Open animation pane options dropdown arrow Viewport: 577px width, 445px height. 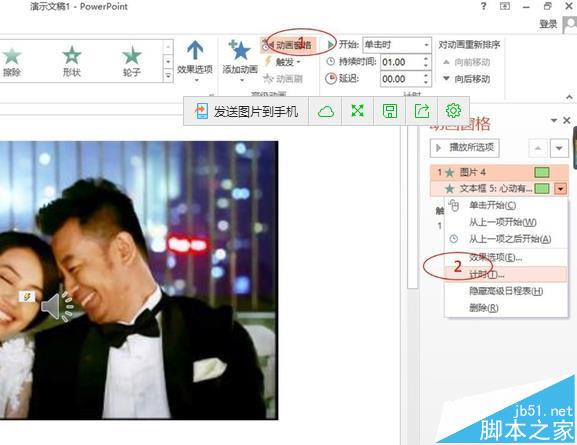pyautogui.click(x=553, y=120)
